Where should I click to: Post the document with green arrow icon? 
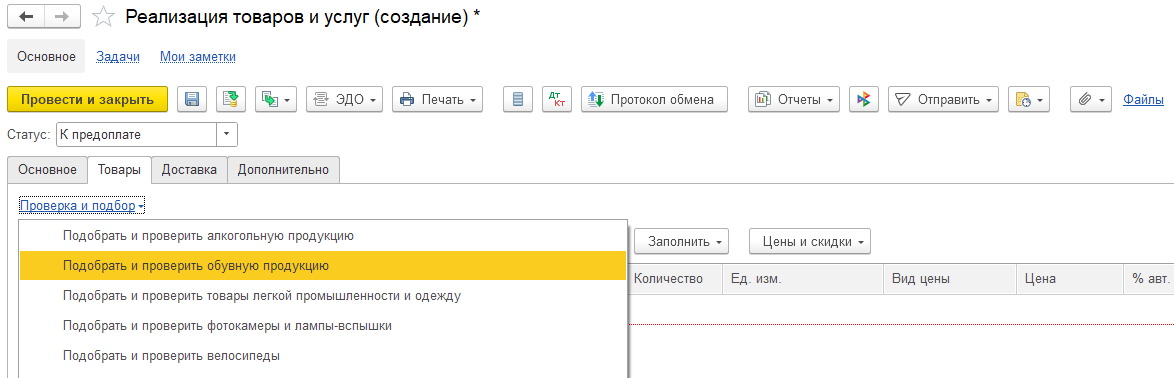pos(231,99)
